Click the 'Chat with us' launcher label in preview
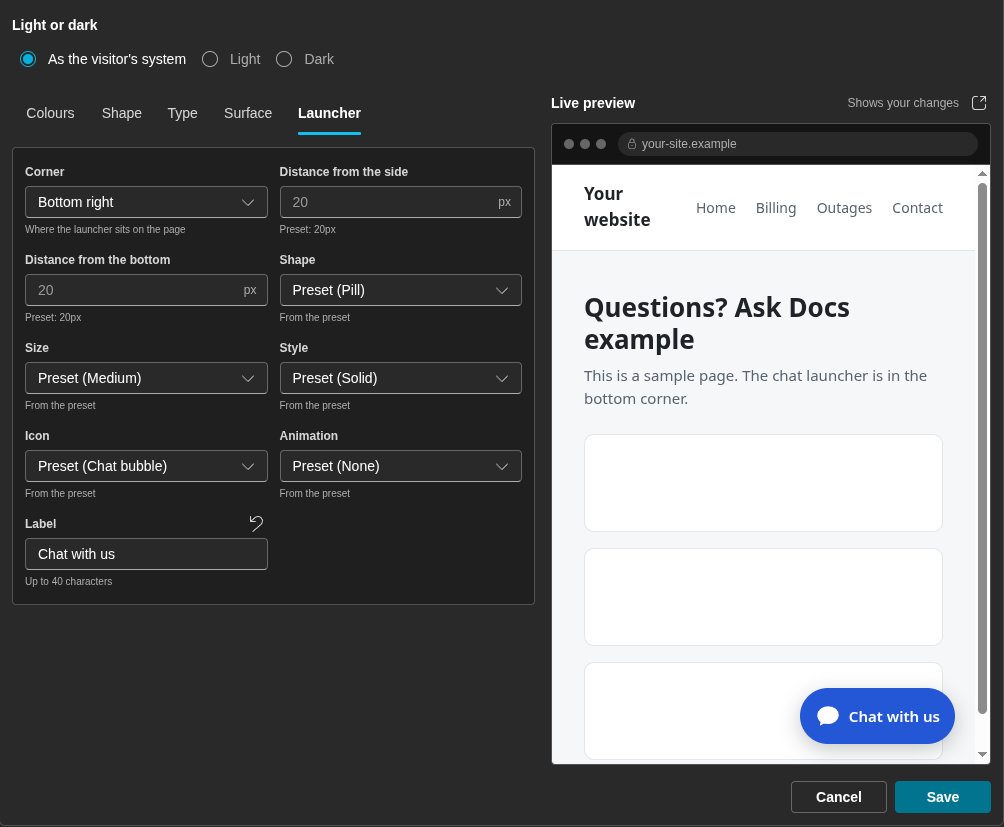 894,717
